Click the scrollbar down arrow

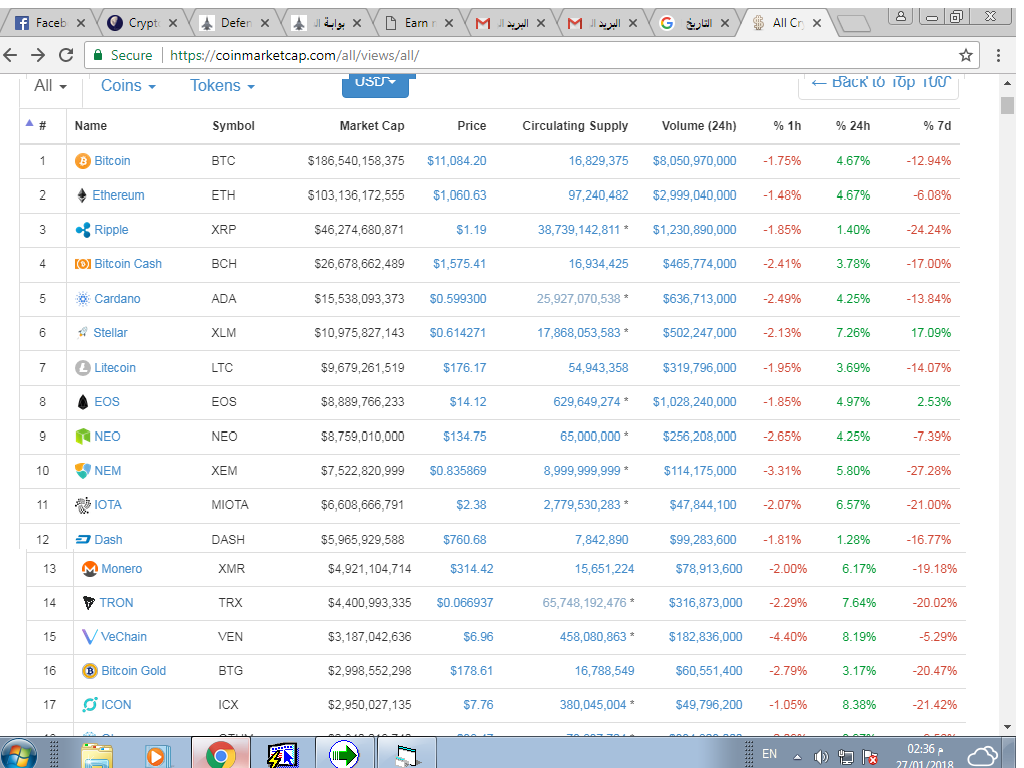(1007, 728)
